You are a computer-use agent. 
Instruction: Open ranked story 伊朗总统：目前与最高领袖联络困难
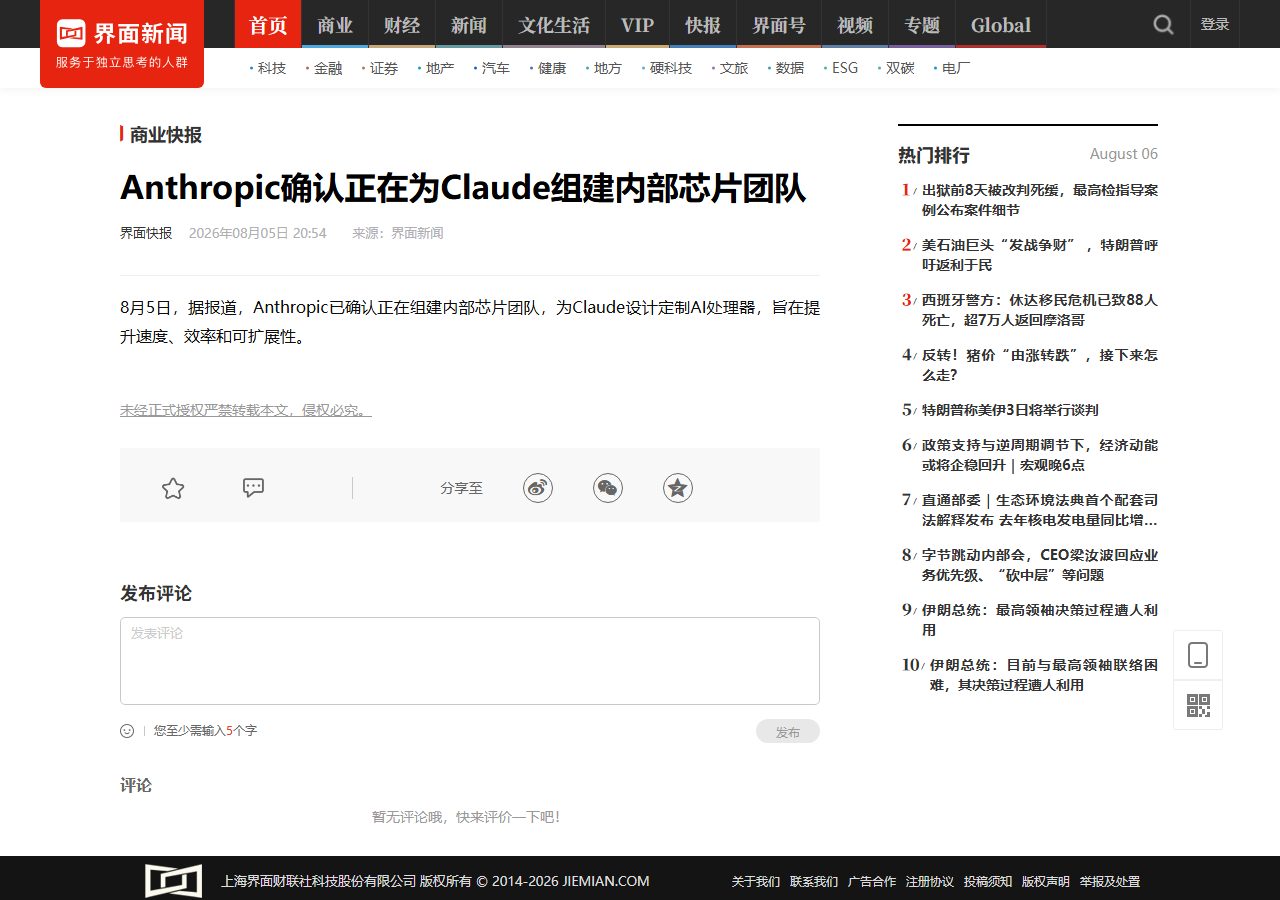(x=1044, y=675)
